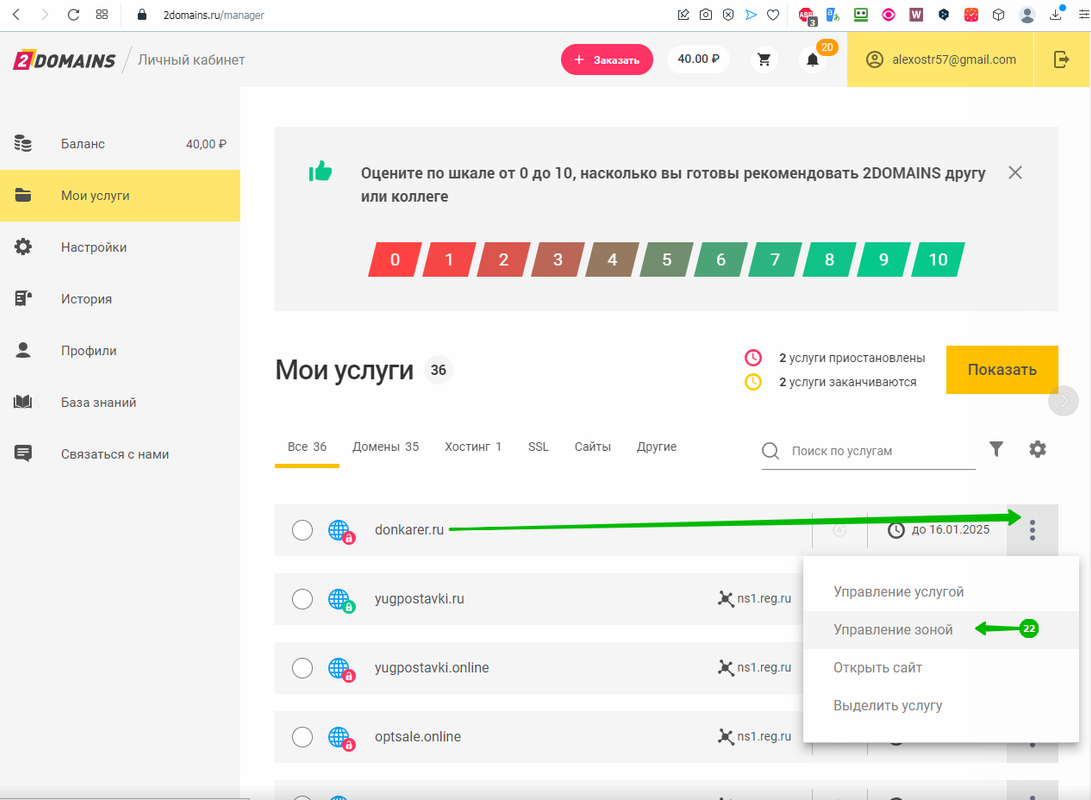The image size is (1091, 800).
Task: Open Мои услуги in the sidebar
Action: pyautogui.click(x=120, y=195)
